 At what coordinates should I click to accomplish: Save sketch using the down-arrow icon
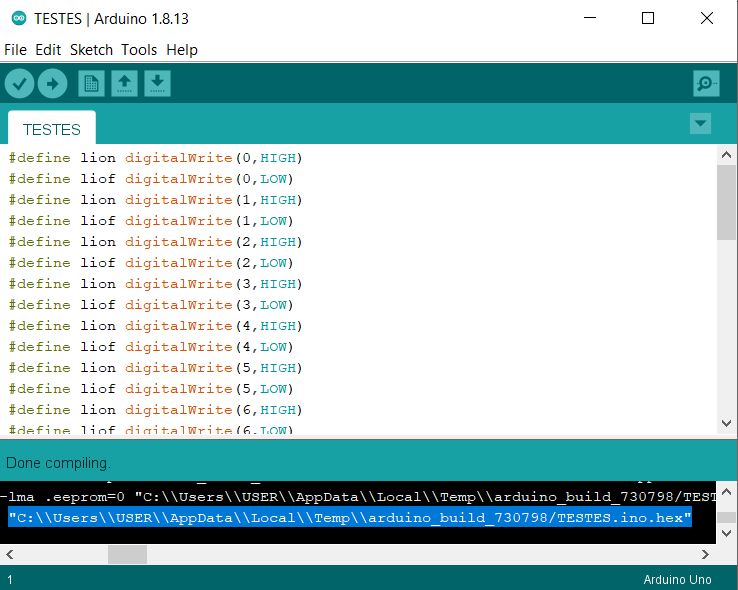tap(157, 84)
